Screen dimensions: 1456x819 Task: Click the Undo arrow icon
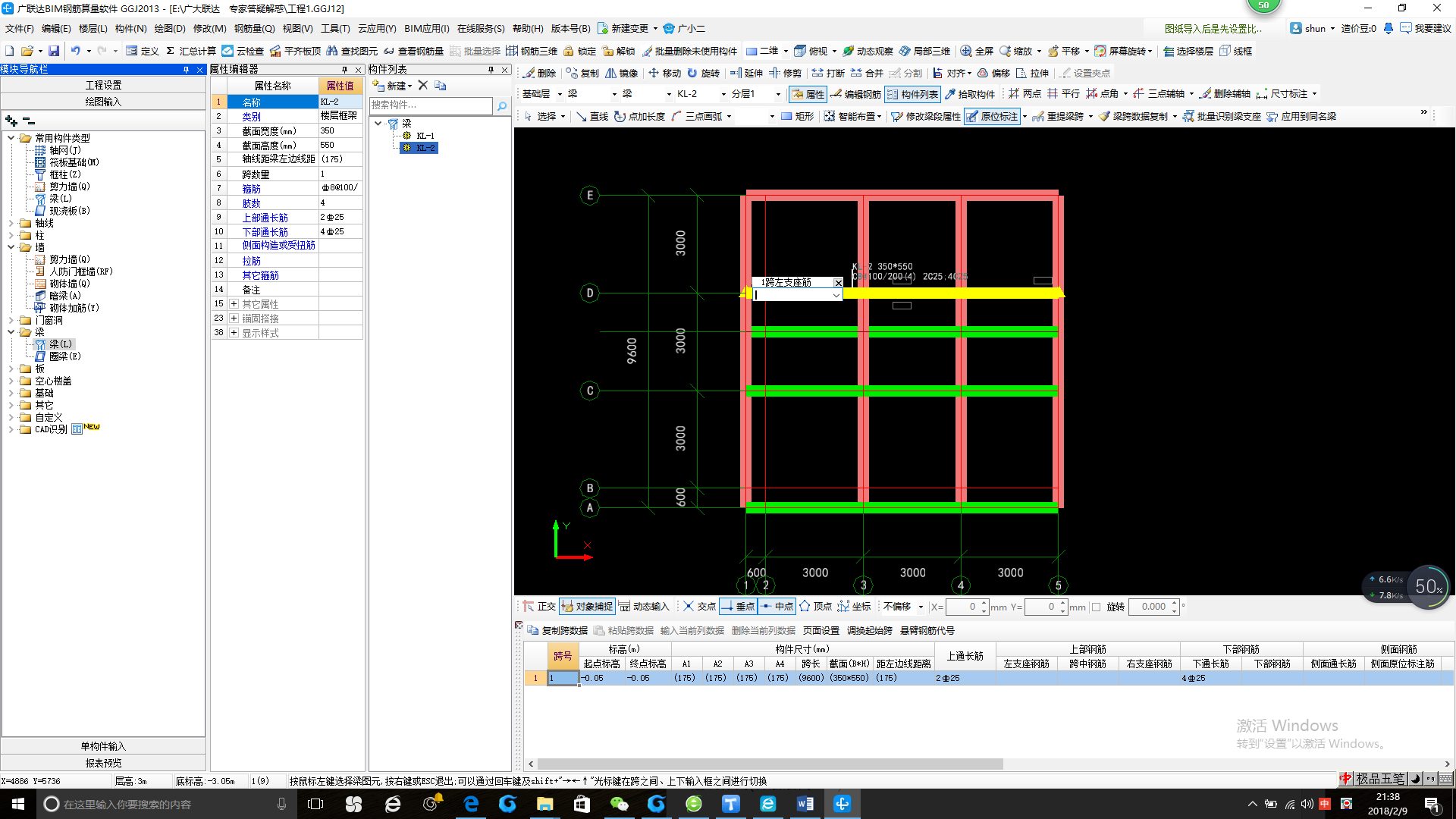point(75,51)
